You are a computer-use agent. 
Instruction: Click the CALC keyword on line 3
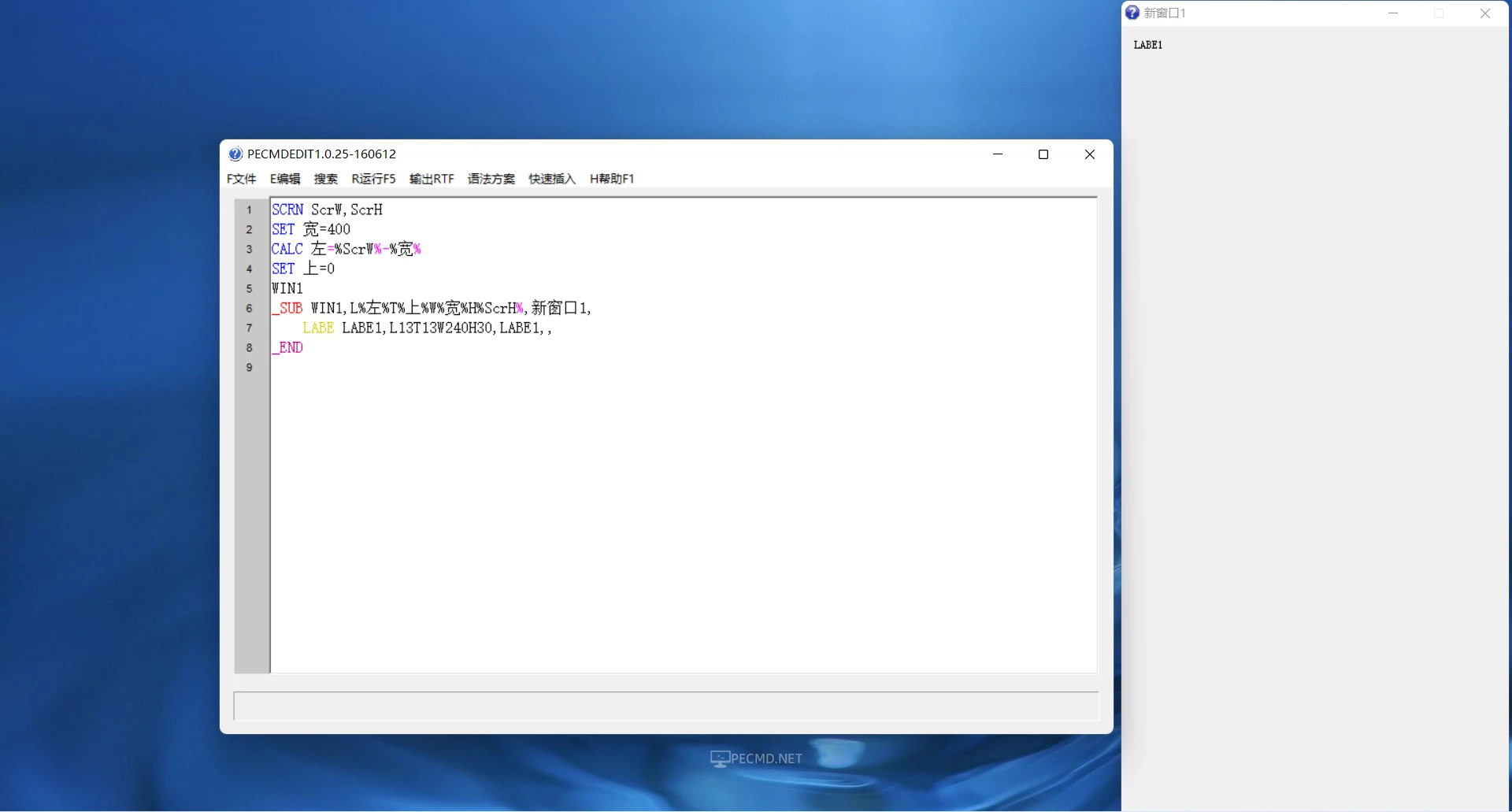pos(287,249)
